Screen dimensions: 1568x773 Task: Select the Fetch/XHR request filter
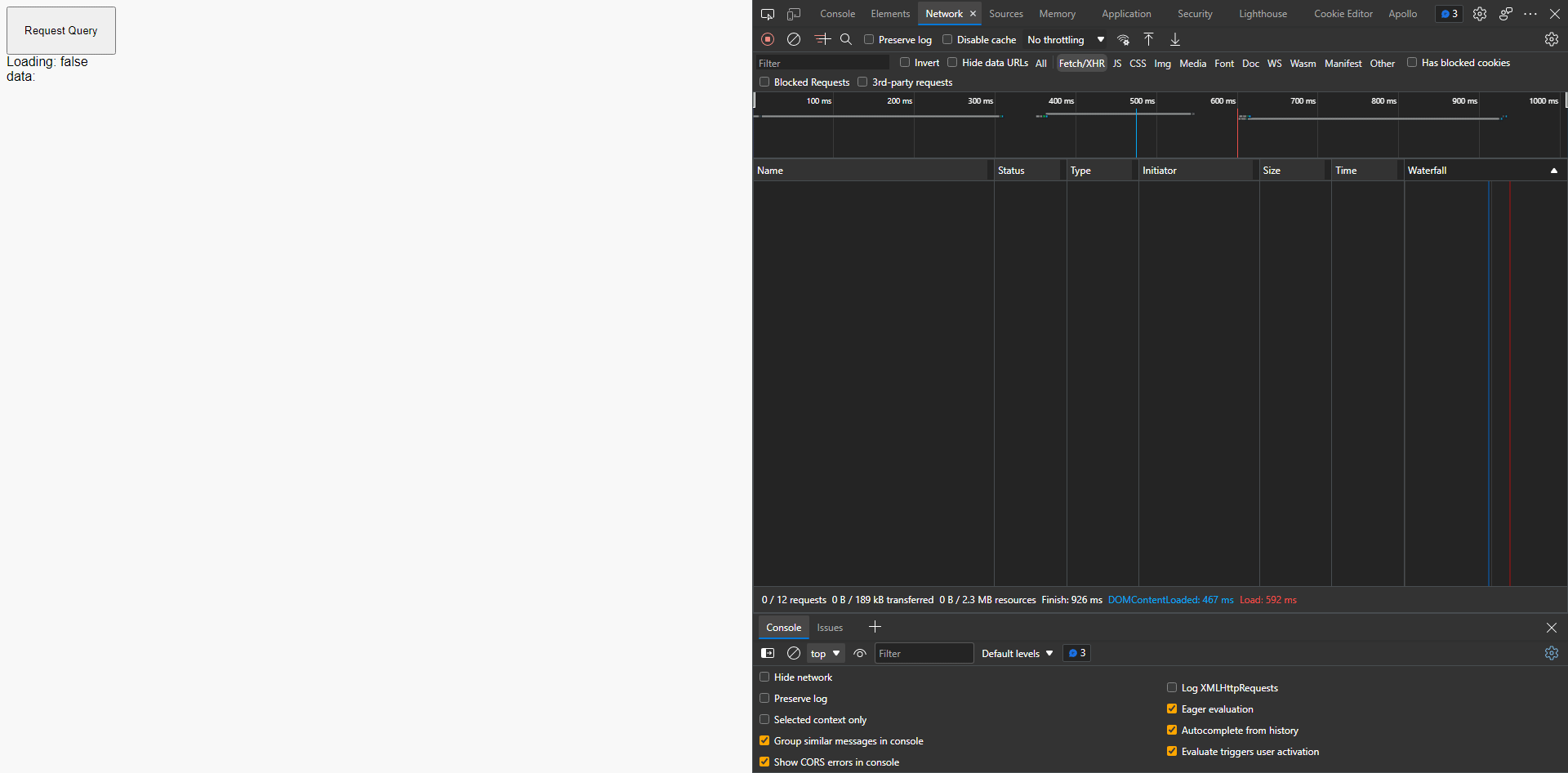(1081, 63)
